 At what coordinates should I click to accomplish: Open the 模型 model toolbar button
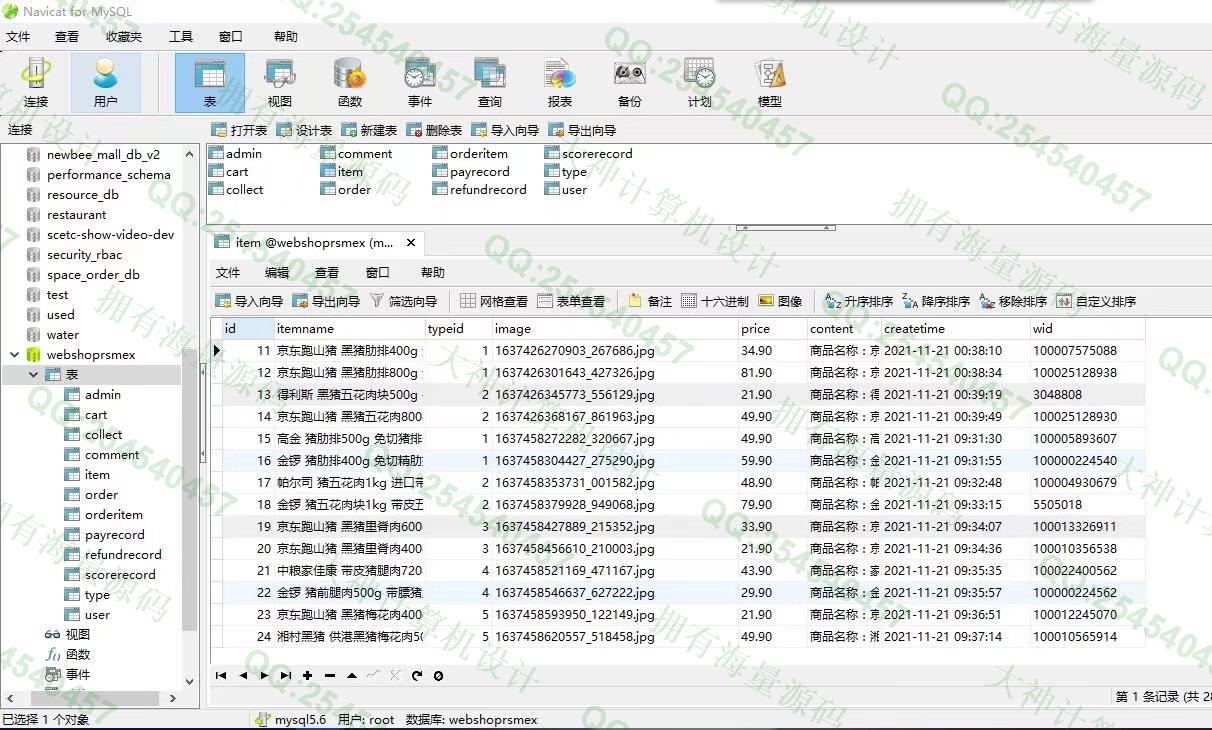click(x=770, y=83)
